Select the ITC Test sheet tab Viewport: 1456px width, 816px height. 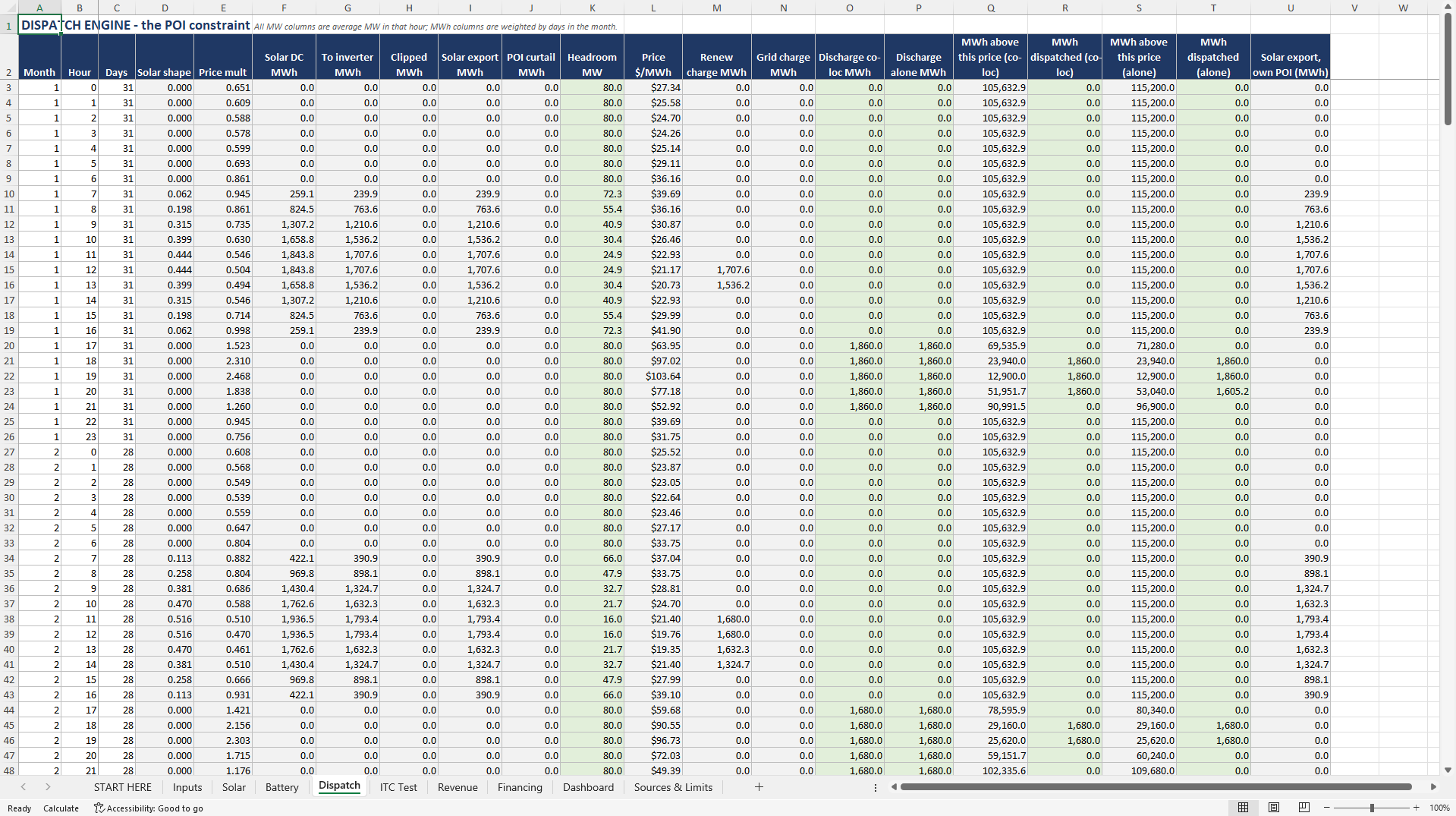[398, 787]
